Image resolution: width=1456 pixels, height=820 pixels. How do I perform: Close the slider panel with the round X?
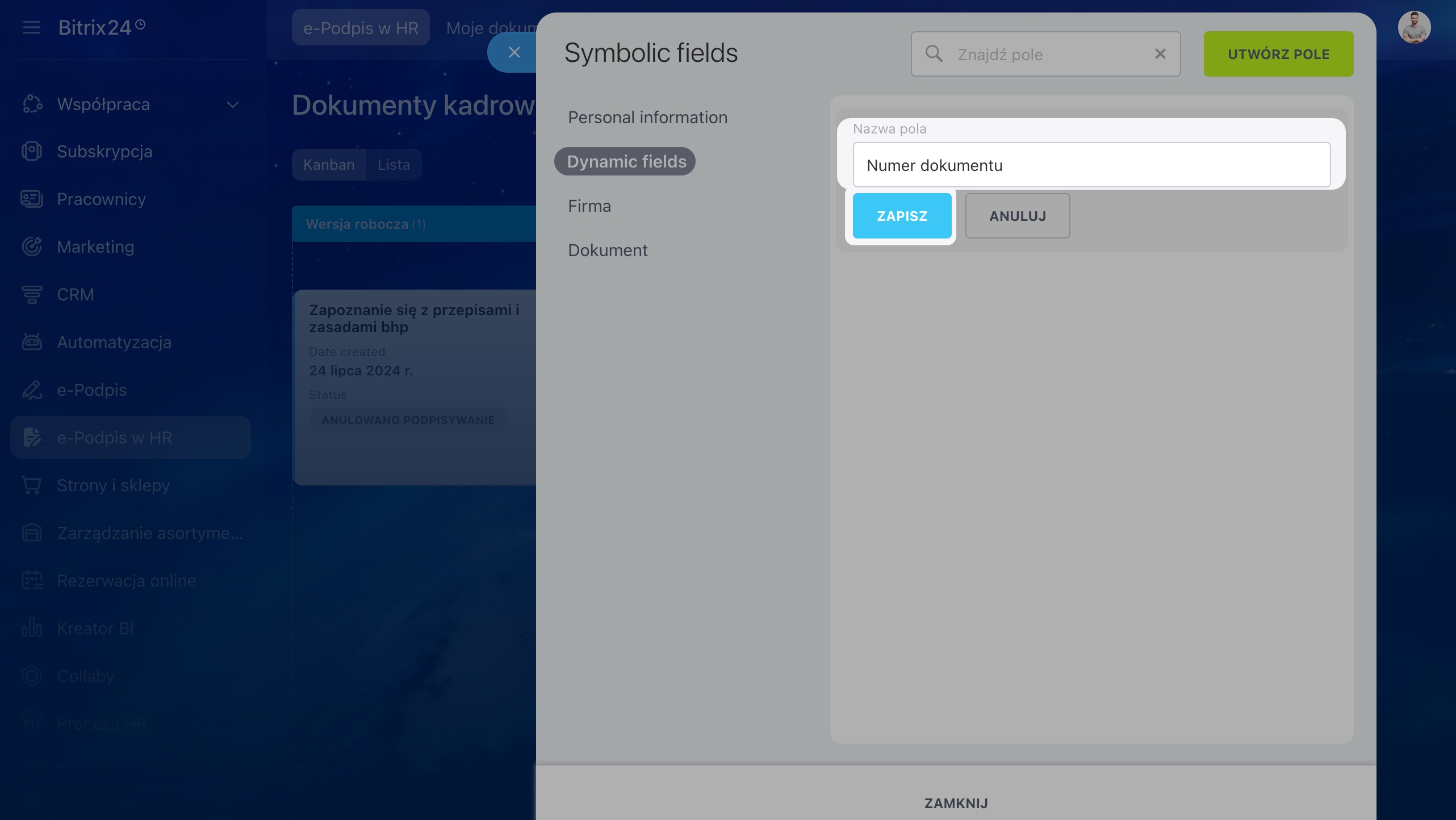[514, 52]
